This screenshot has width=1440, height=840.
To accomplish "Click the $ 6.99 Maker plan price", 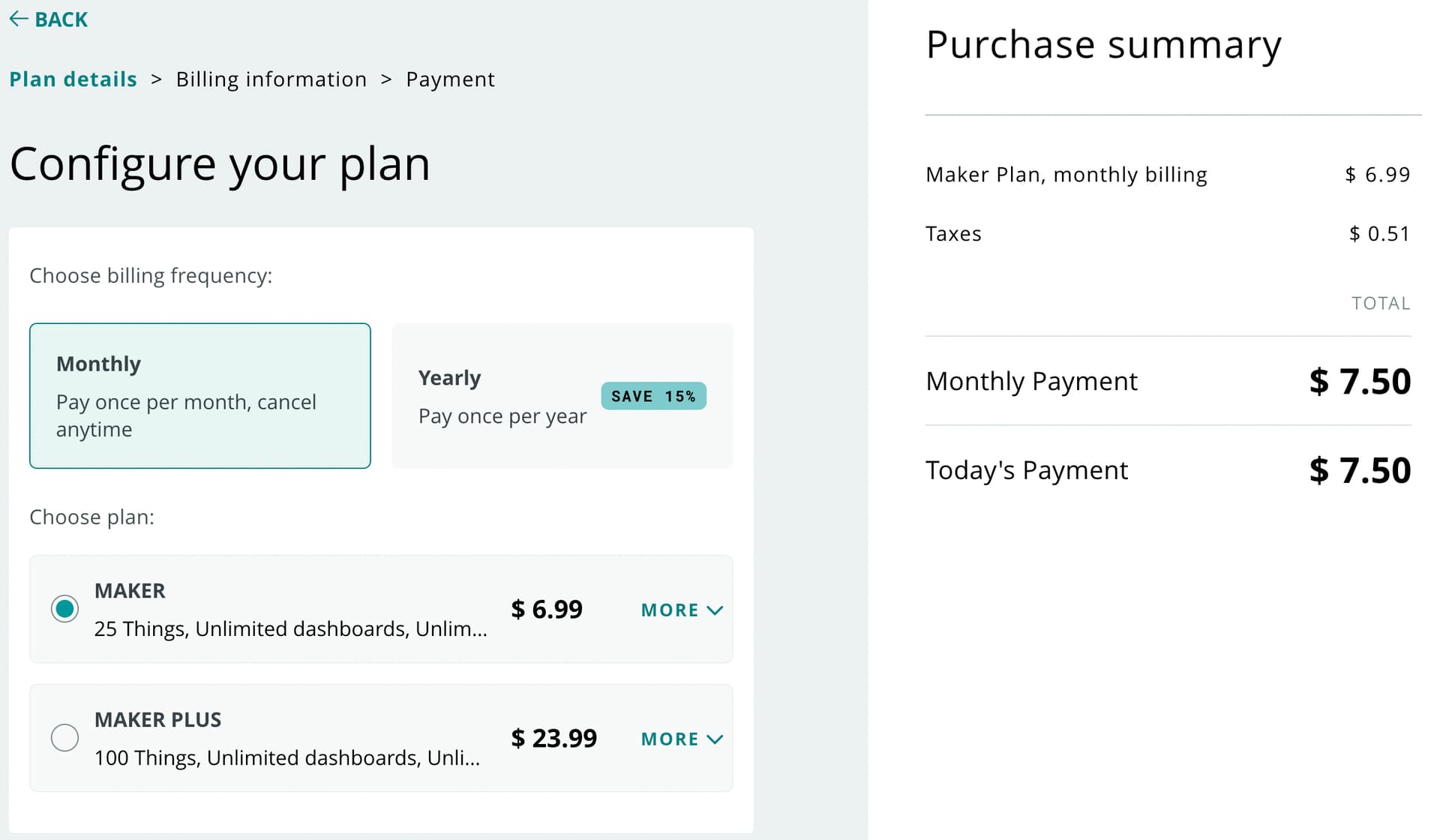I will click(x=546, y=609).
